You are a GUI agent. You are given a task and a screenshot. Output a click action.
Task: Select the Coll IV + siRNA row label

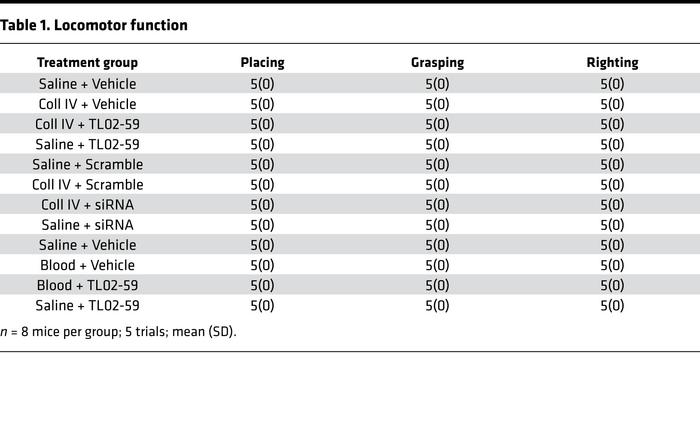pos(87,205)
